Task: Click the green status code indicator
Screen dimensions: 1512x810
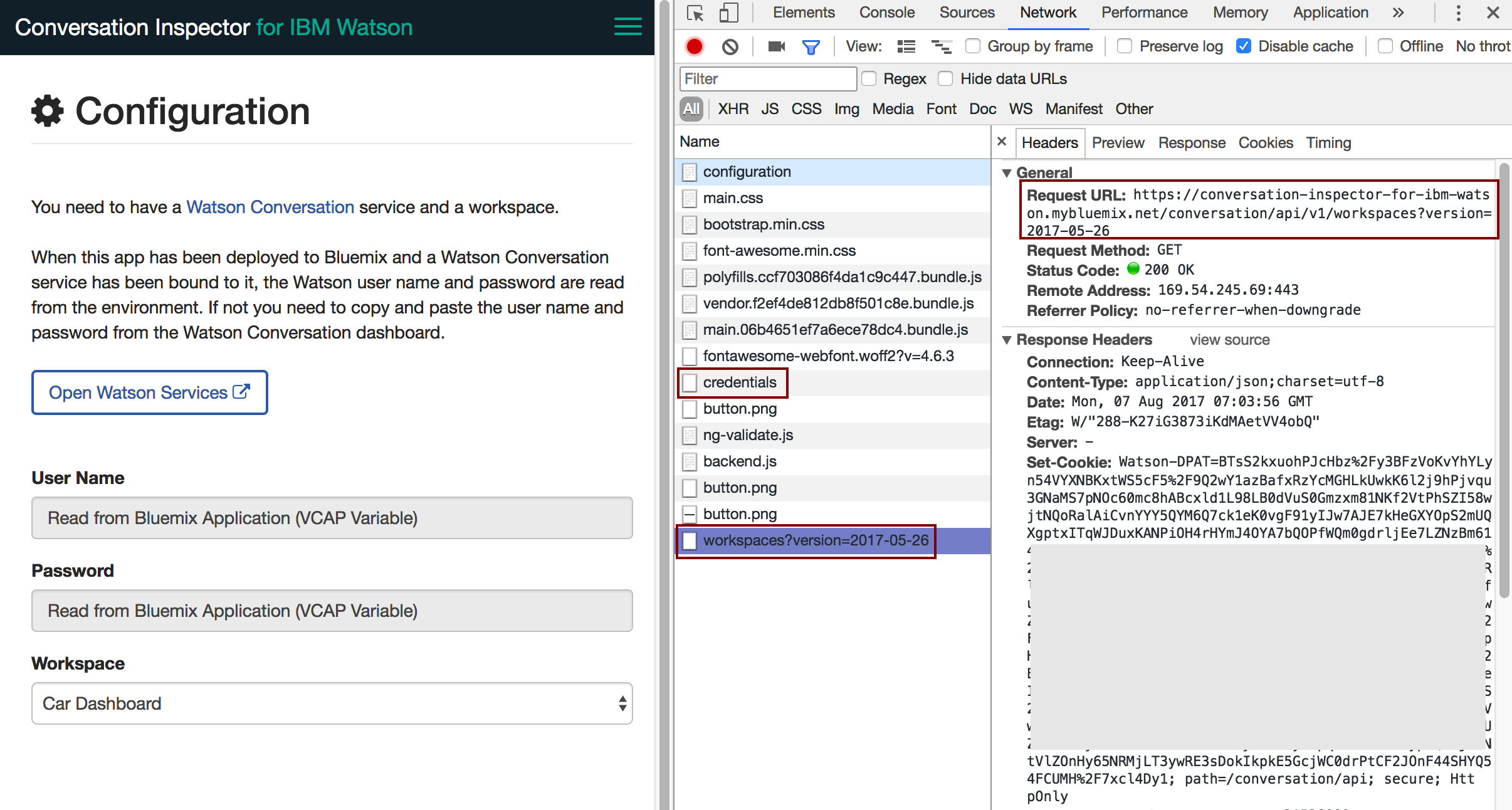Action: point(1133,269)
